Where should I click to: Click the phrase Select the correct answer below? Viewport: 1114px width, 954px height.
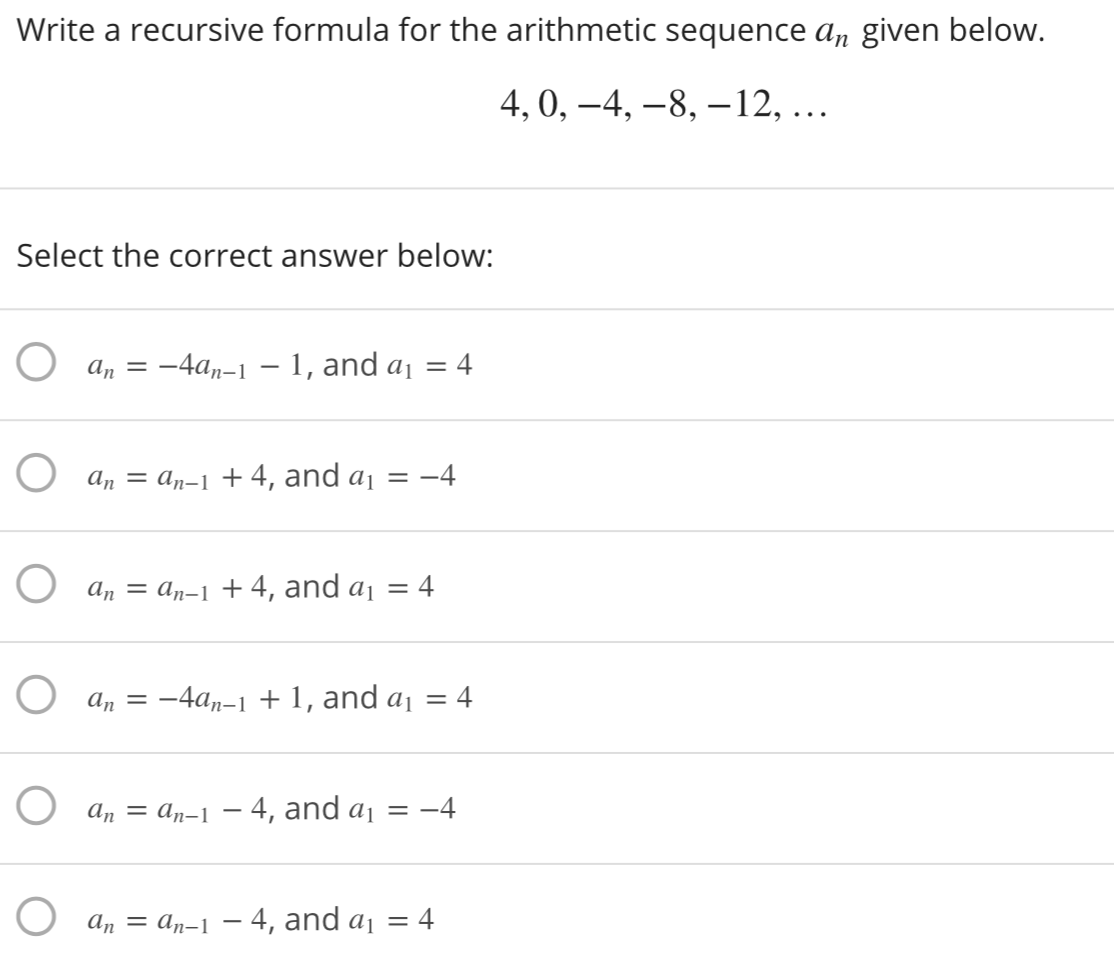pyautogui.click(x=255, y=257)
